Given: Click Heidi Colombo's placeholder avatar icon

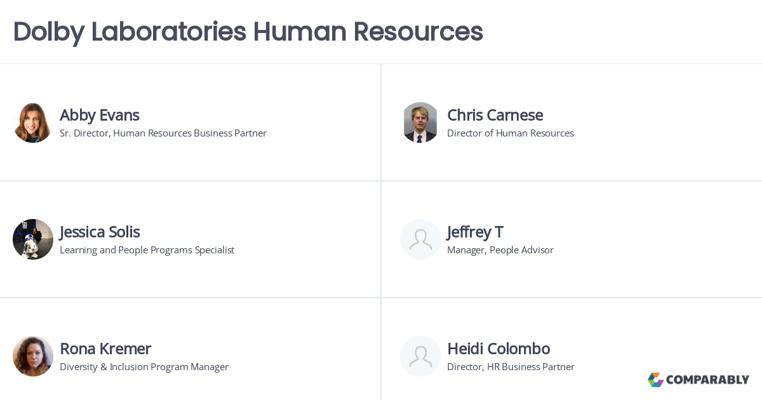Looking at the screenshot, I should pos(420,356).
